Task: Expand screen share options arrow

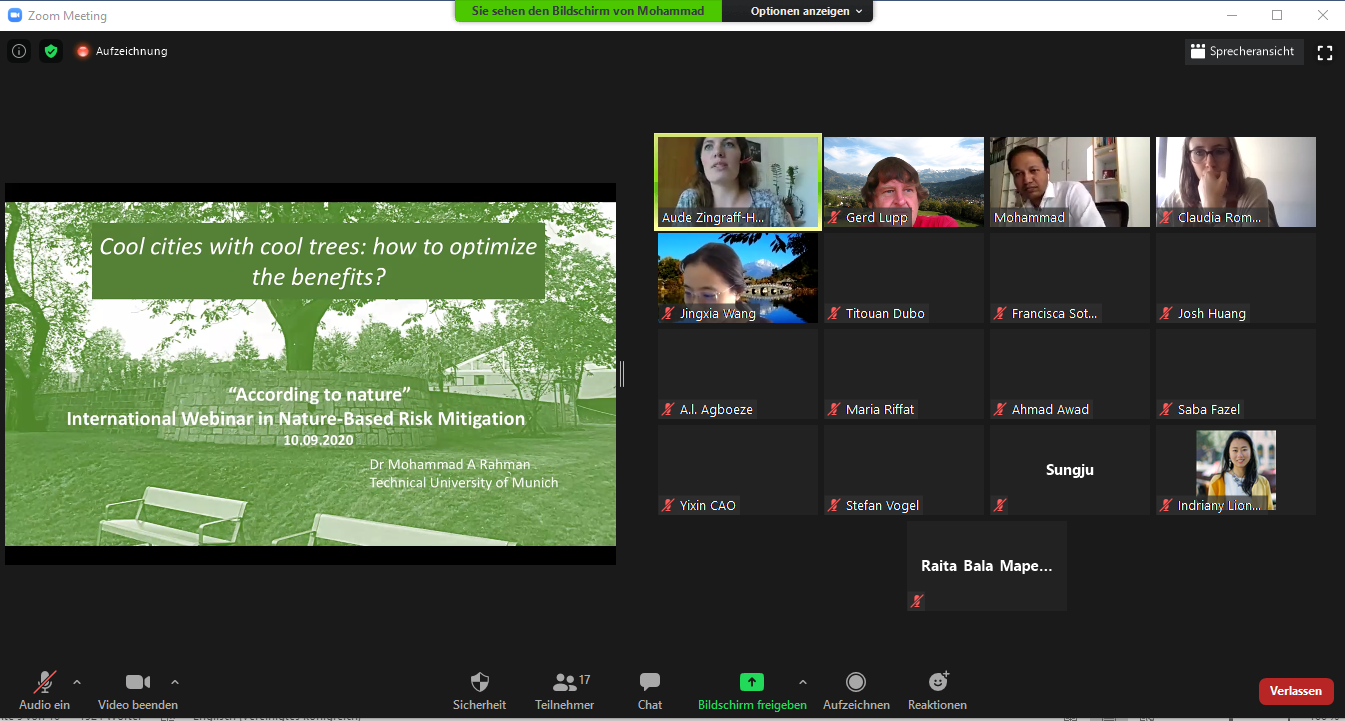Action: [x=802, y=682]
